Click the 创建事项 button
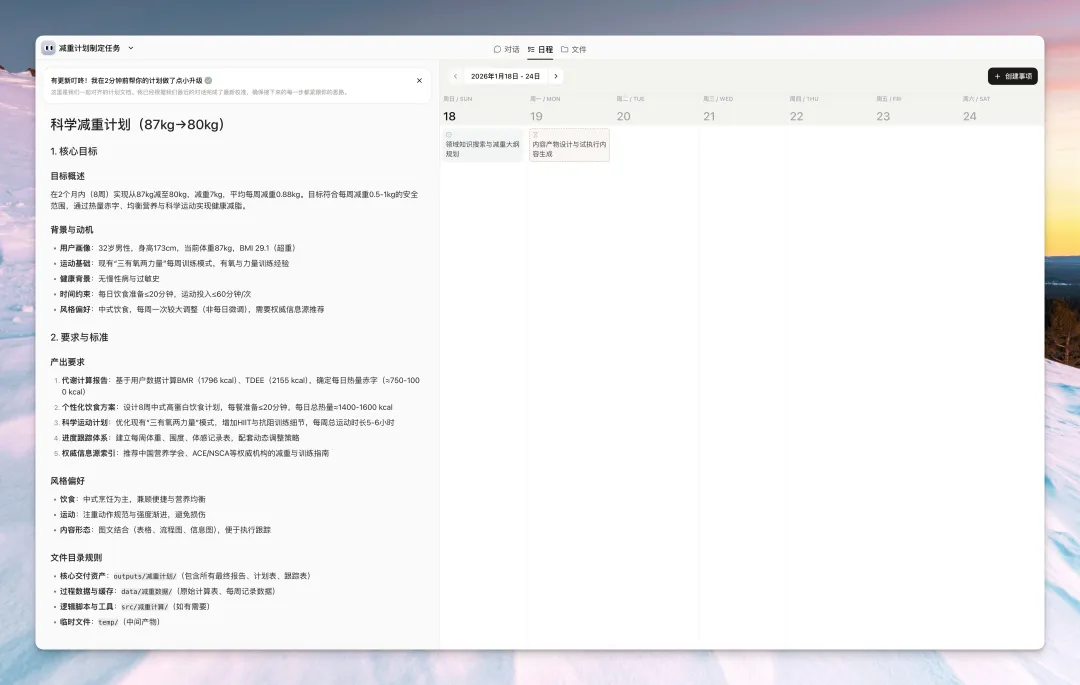Screen dimensions: 1080x685 pos(1012,76)
